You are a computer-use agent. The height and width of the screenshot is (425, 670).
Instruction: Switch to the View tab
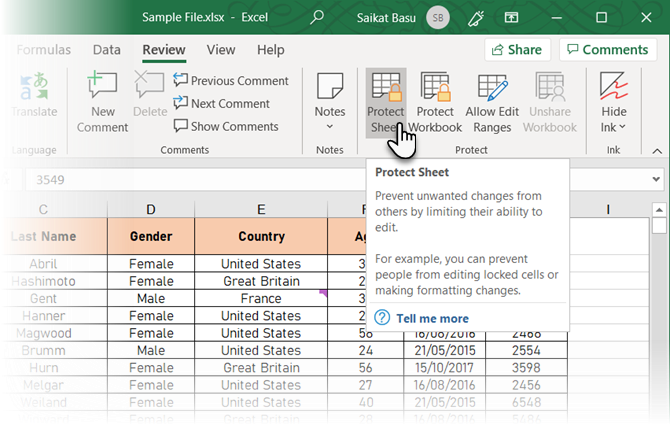[221, 50]
